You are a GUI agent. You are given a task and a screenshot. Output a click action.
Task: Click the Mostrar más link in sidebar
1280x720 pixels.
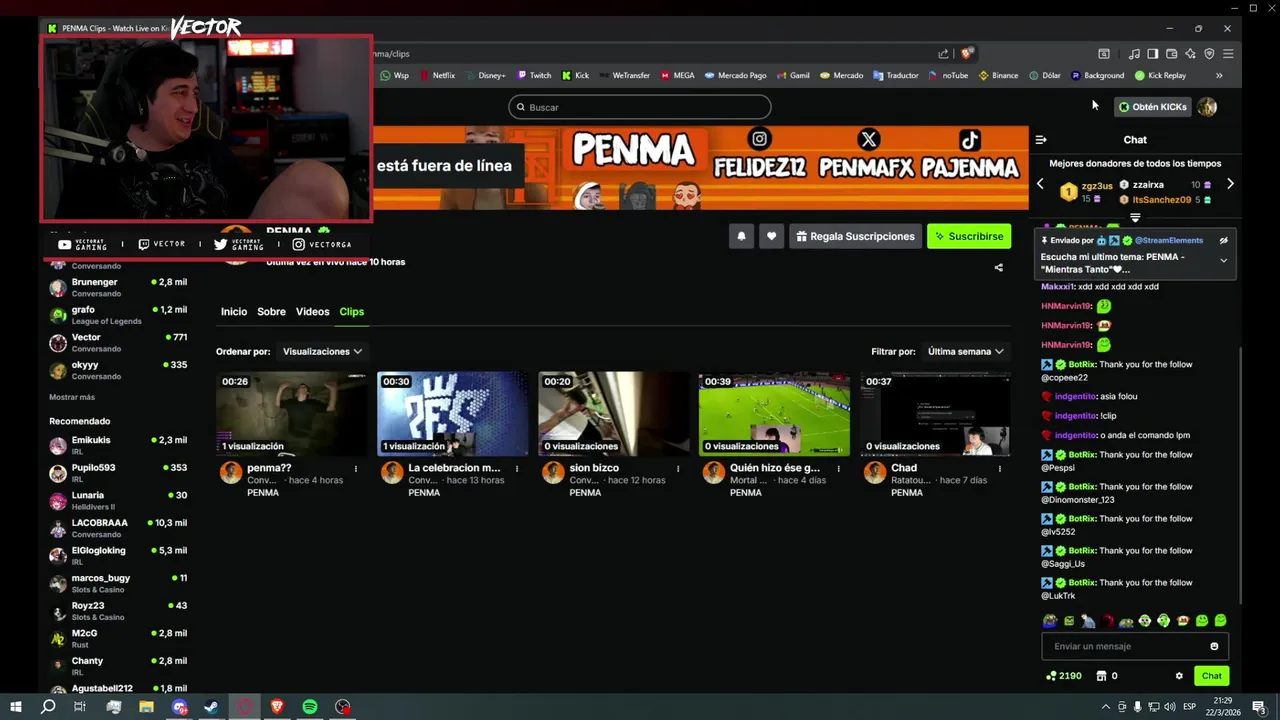[x=72, y=397]
